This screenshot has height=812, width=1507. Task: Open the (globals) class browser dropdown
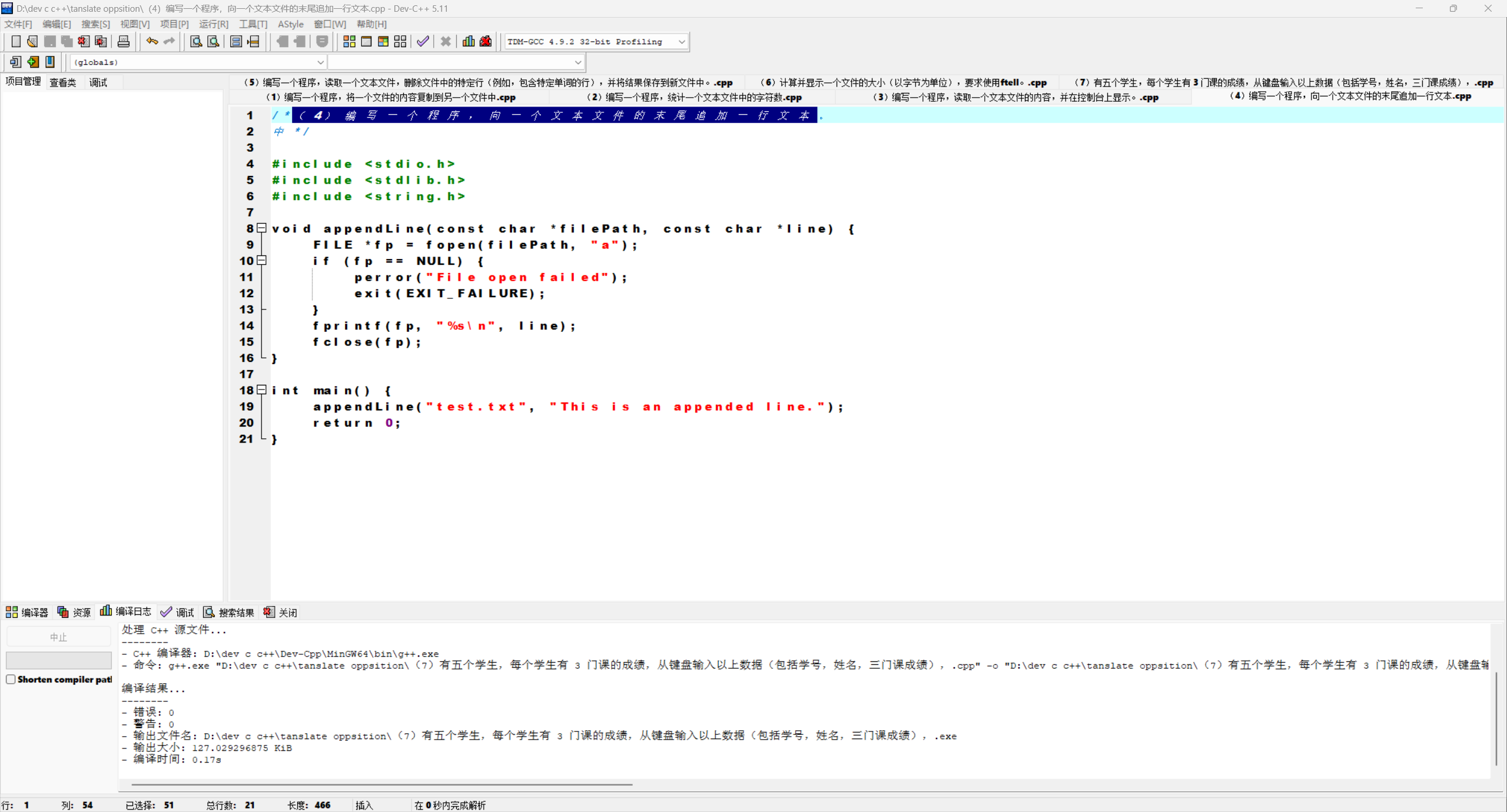point(320,62)
